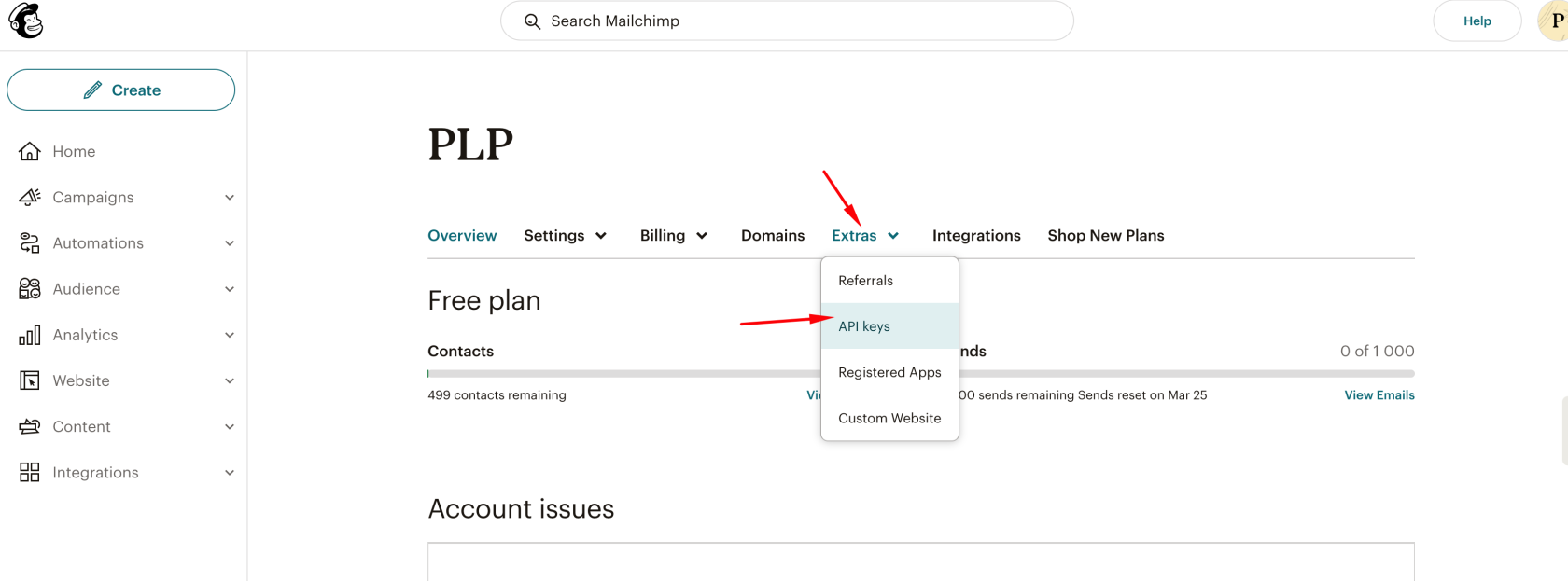Click the Content tray icon
Screen dimensions: 1568x581
pos(30,426)
